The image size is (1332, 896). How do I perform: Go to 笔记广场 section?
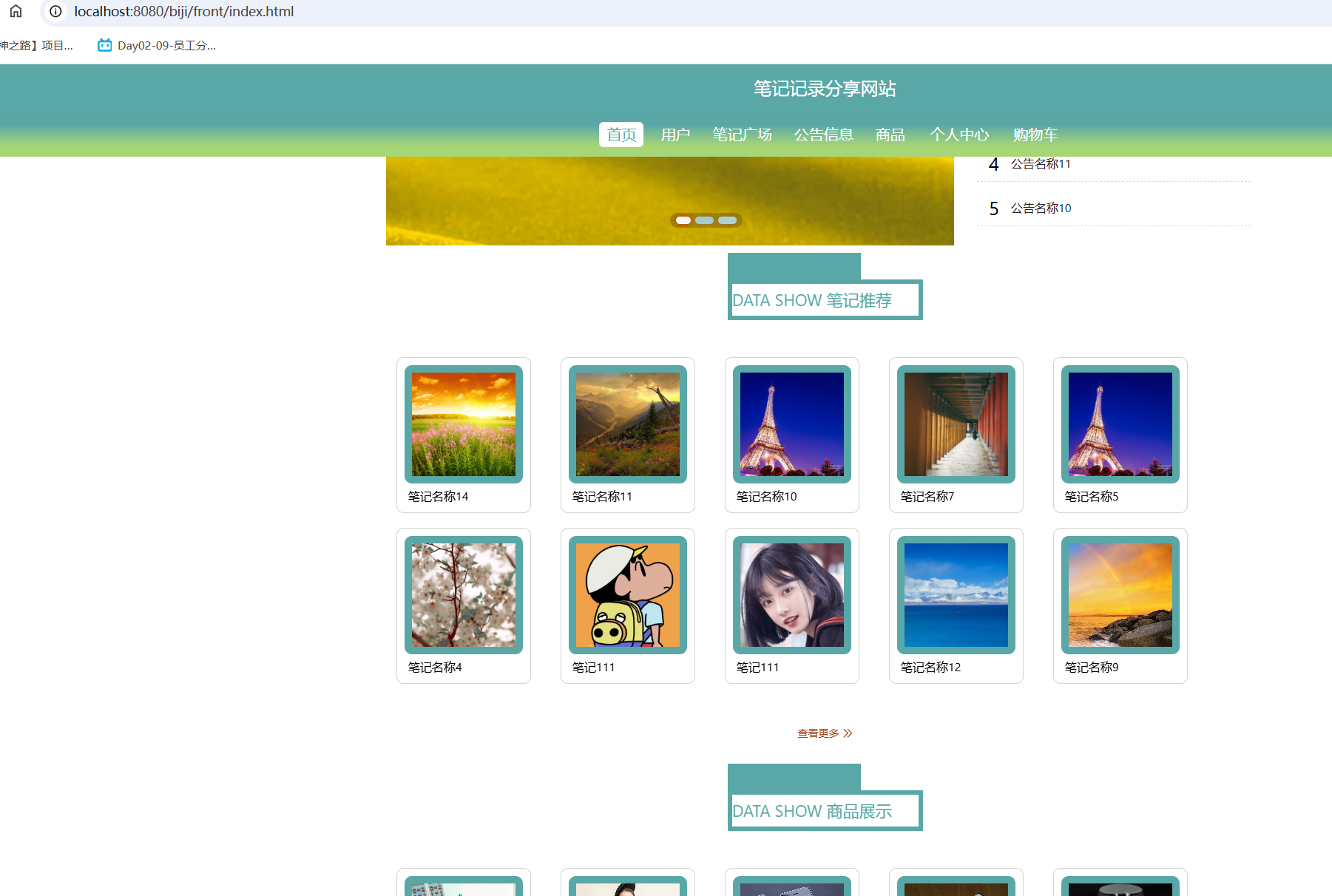point(742,135)
